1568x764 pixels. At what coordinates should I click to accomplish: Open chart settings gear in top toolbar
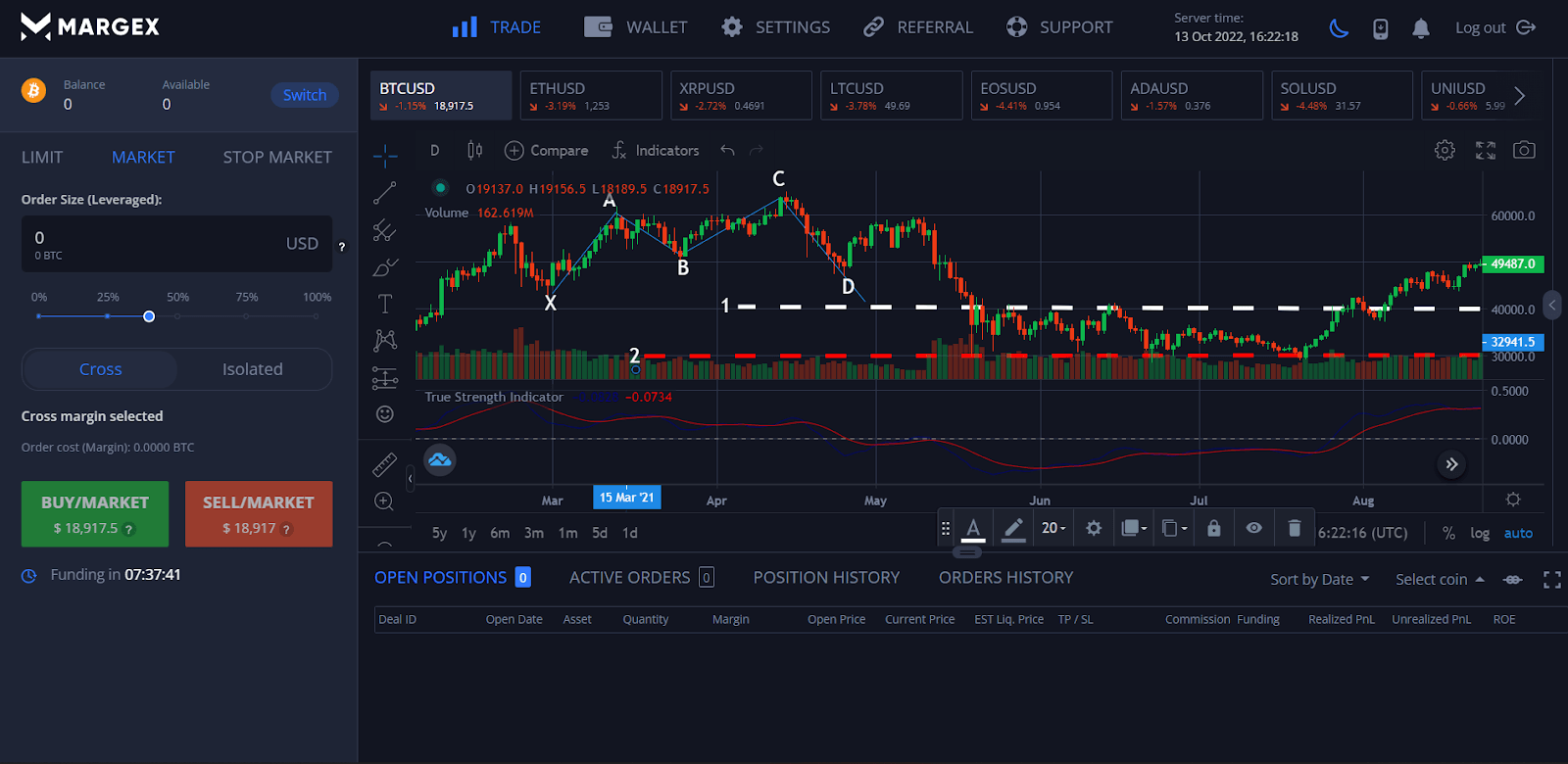tap(1445, 150)
